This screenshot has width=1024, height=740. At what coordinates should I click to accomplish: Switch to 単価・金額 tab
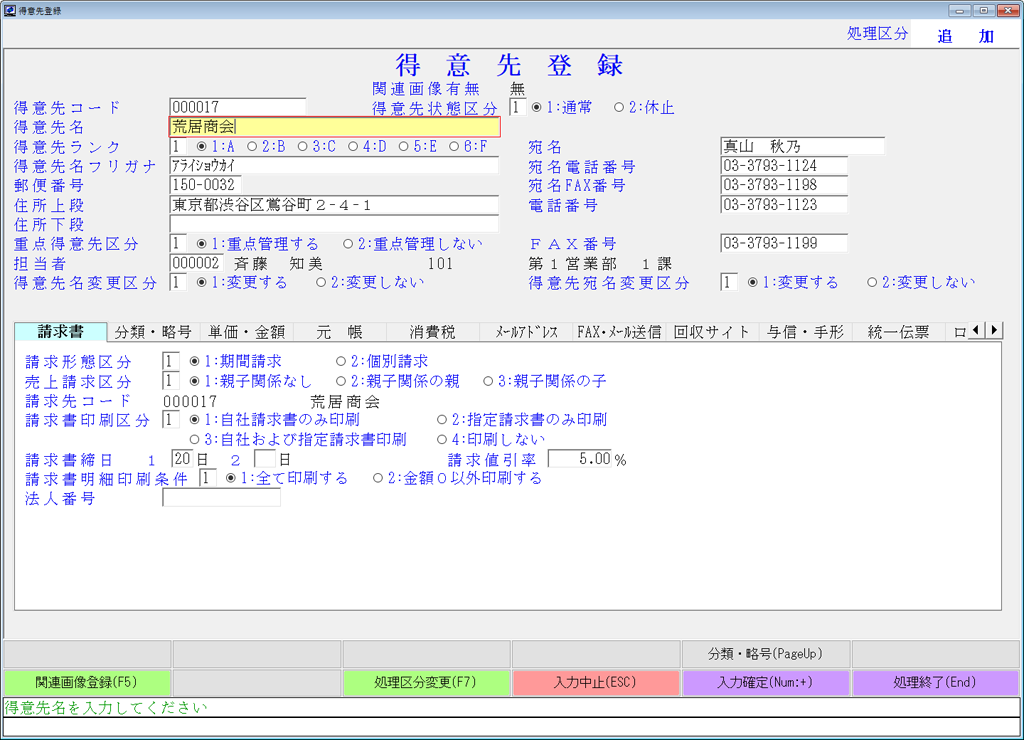(x=247, y=332)
